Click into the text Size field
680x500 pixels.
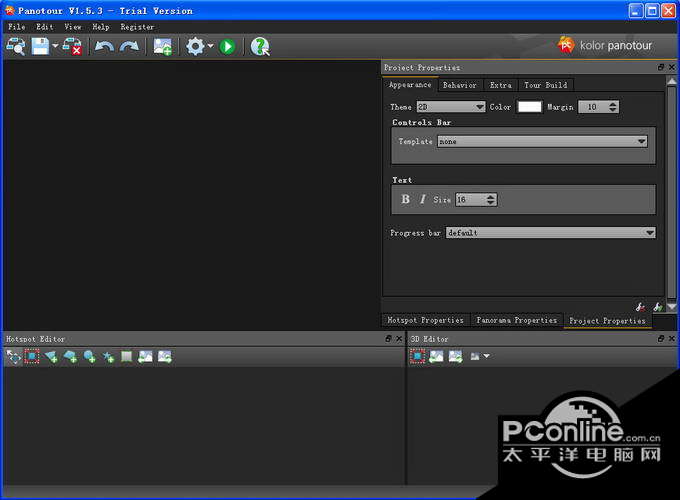pyautogui.click(x=470, y=199)
